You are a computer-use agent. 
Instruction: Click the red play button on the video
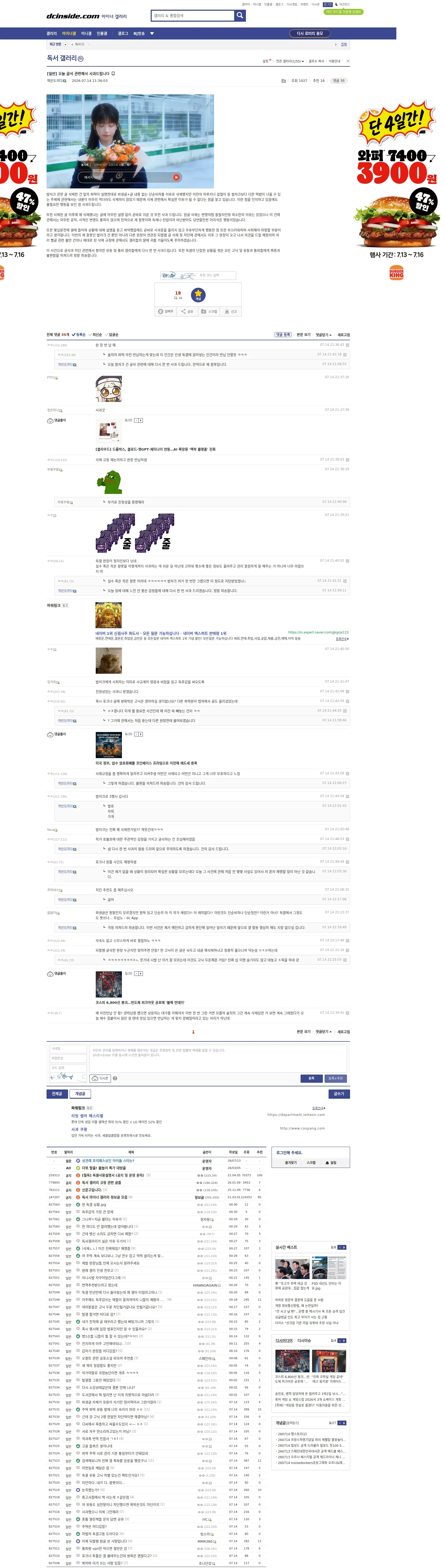pyautogui.click(x=176, y=177)
